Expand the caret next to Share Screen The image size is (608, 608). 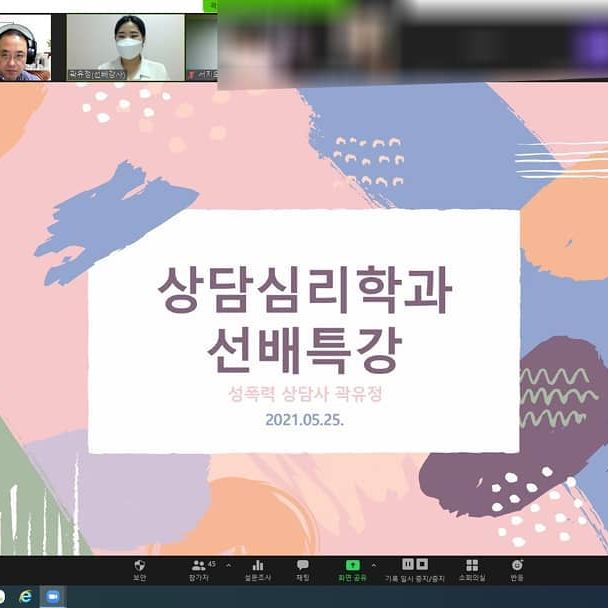374,565
